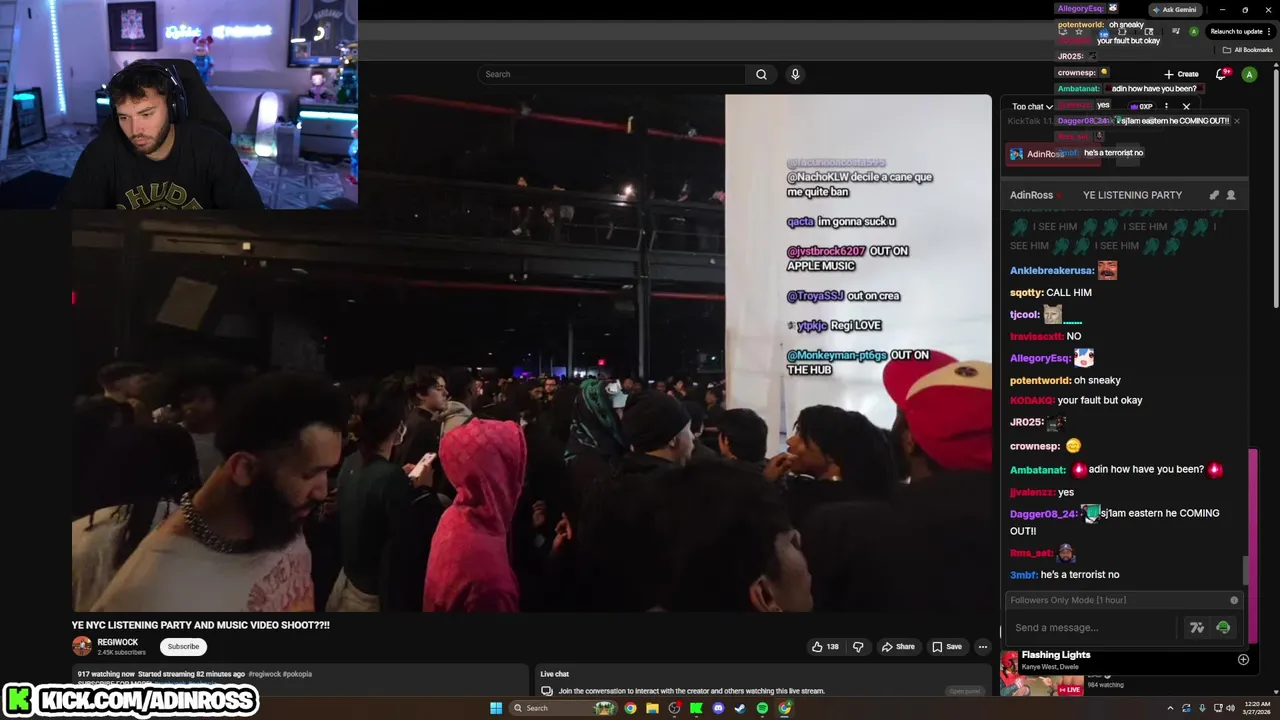Open Google Chrome from the taskbar
The height and width of the screenshot is (720, 1280).
pos(630,708)
